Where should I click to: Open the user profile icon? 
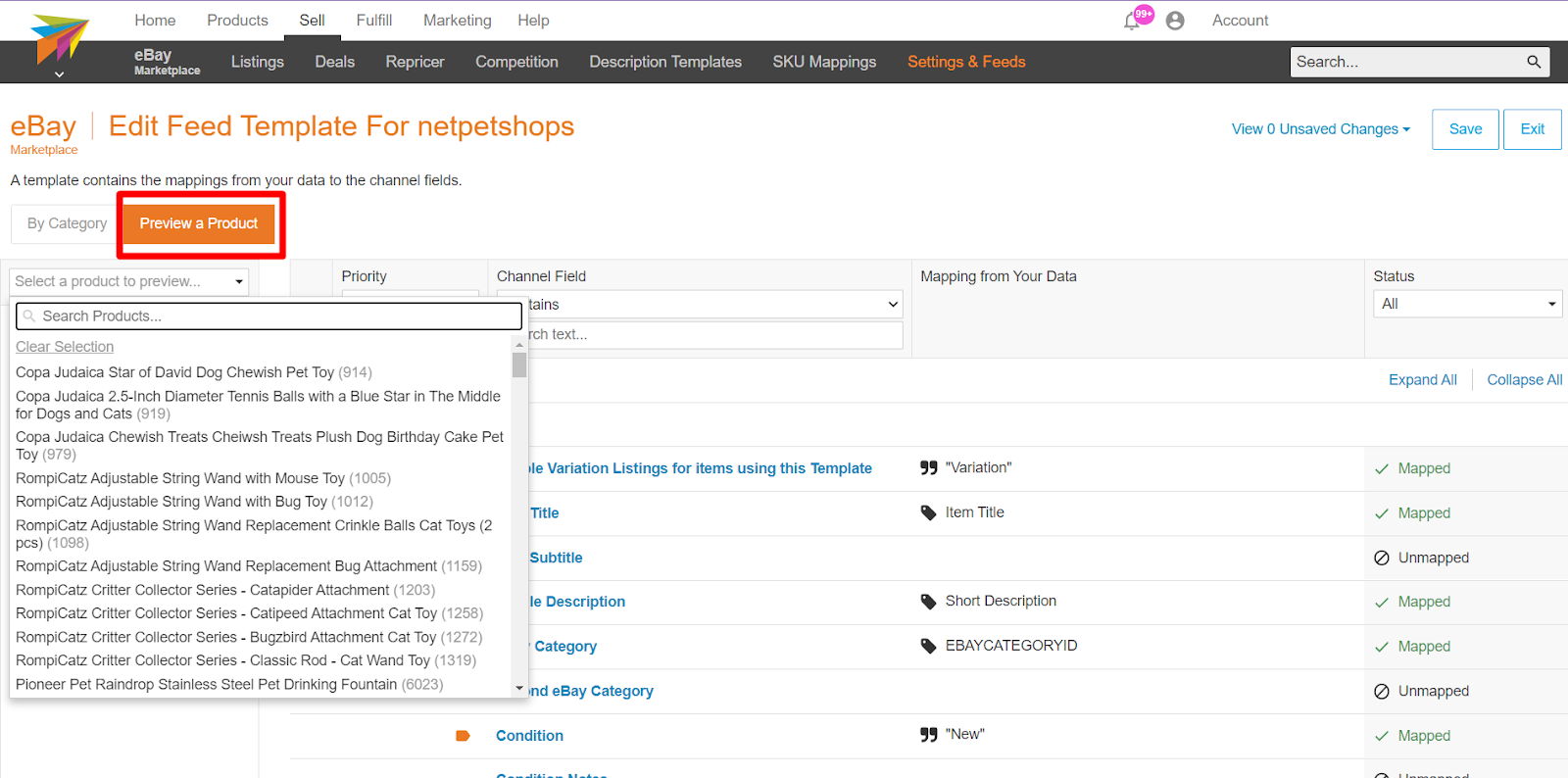point(1175,21)
